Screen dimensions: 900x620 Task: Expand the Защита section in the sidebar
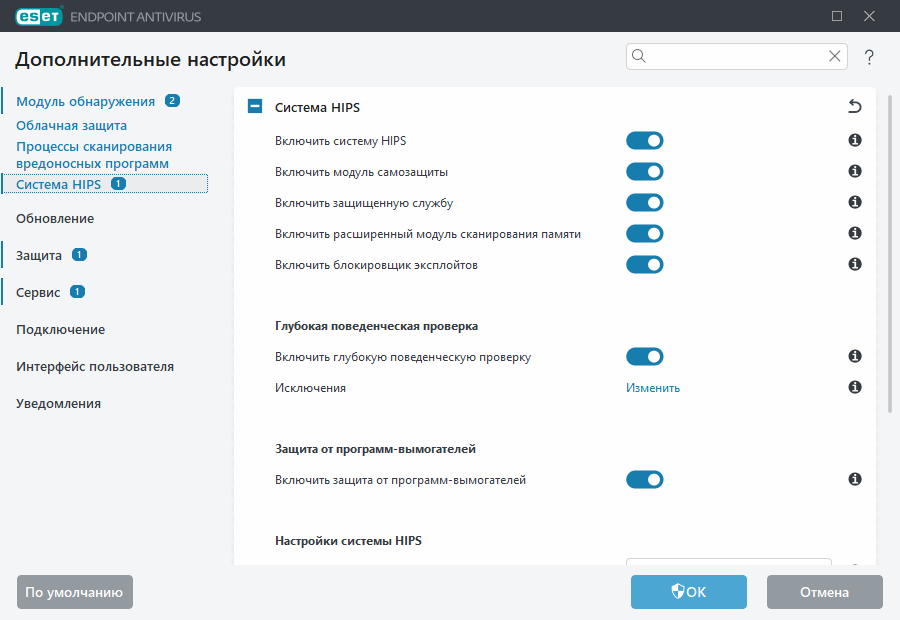(x=37, y=254)
